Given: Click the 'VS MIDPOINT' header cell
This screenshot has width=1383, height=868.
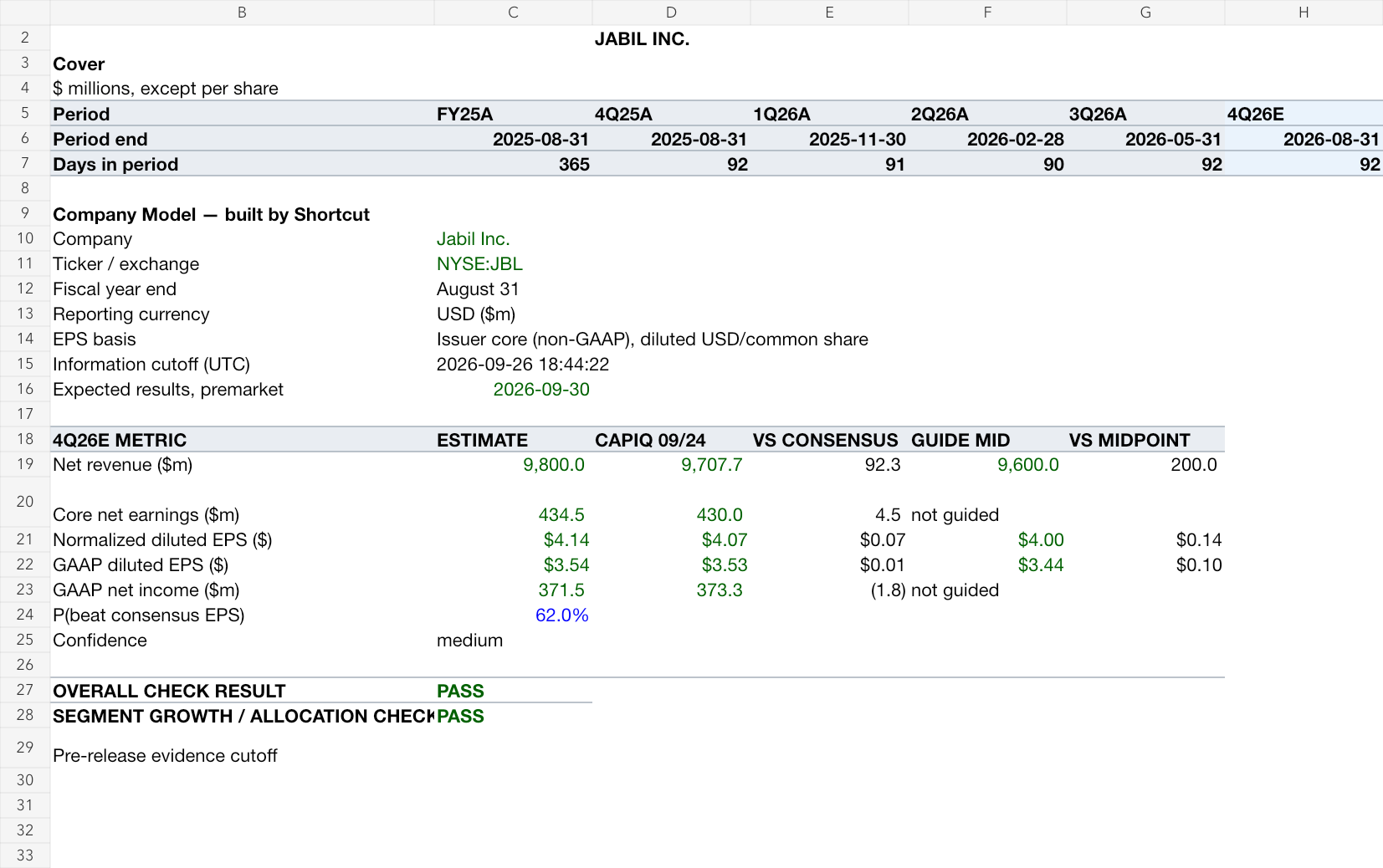Looking at the screenshot, I should point(1145,440).
